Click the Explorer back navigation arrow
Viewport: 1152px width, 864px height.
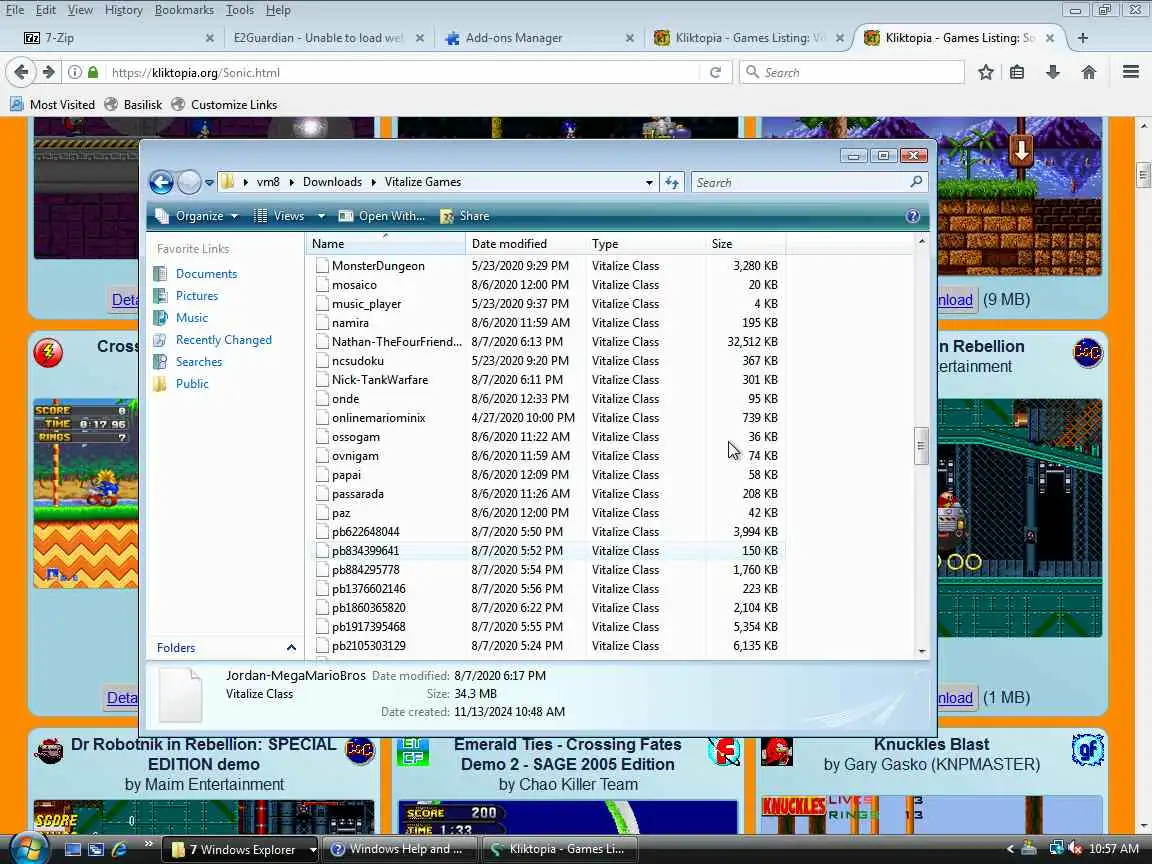(162, 182)
